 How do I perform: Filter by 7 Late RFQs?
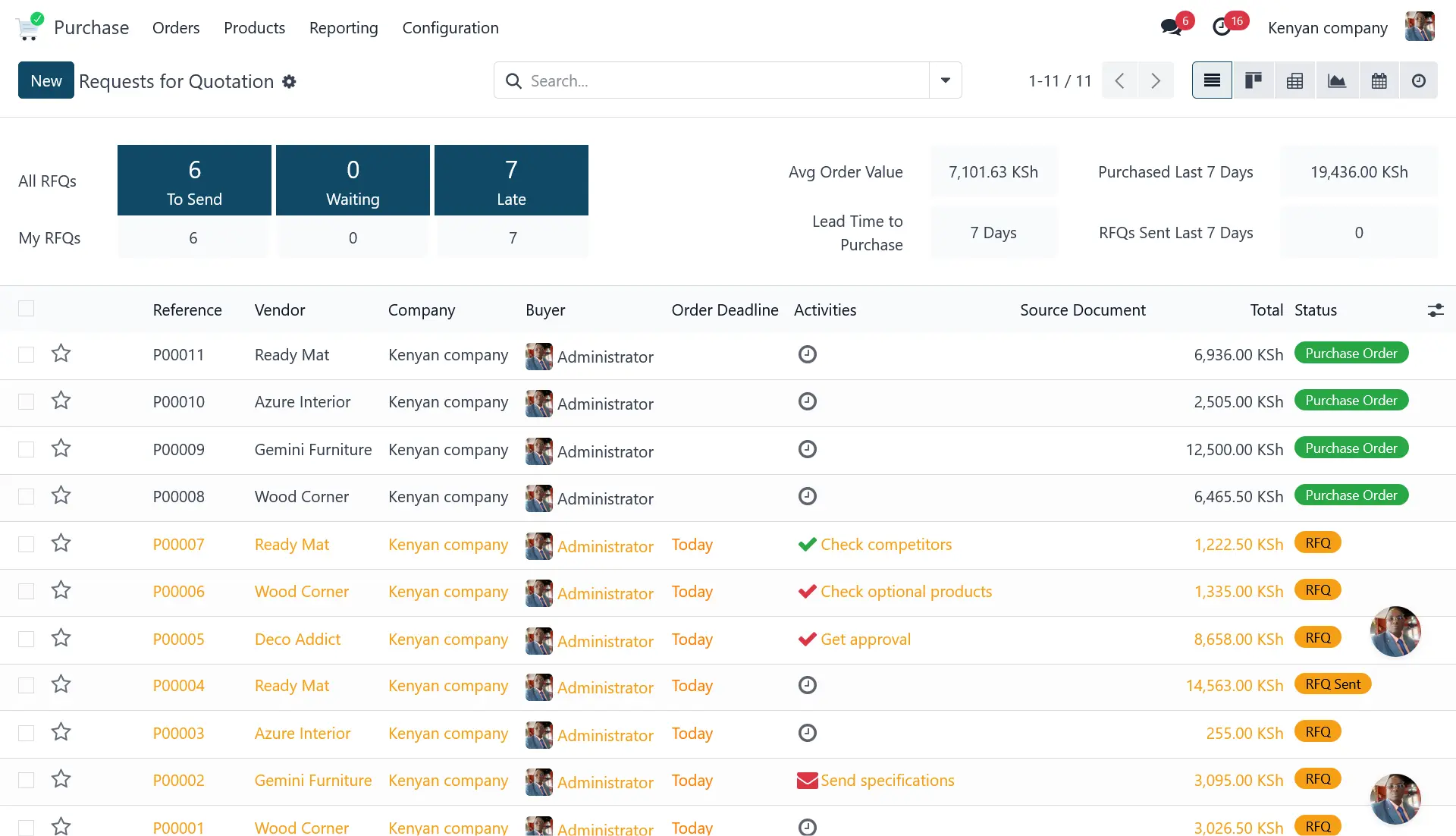coord(511,181)
